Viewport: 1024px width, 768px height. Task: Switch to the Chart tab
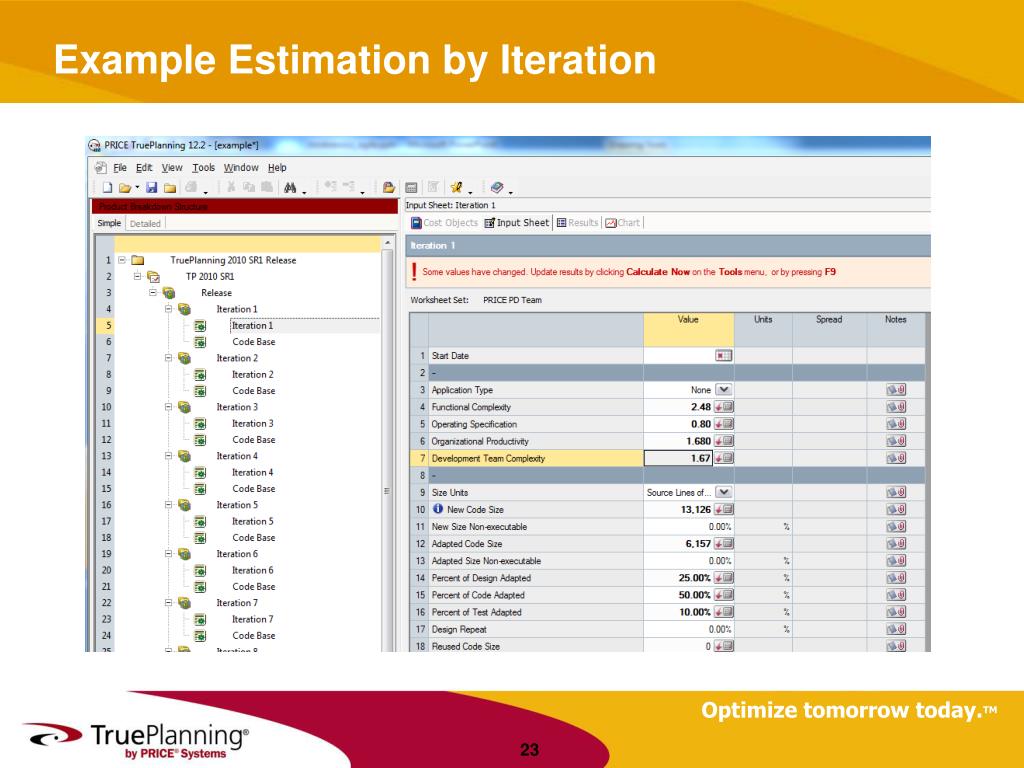[622, 223]
